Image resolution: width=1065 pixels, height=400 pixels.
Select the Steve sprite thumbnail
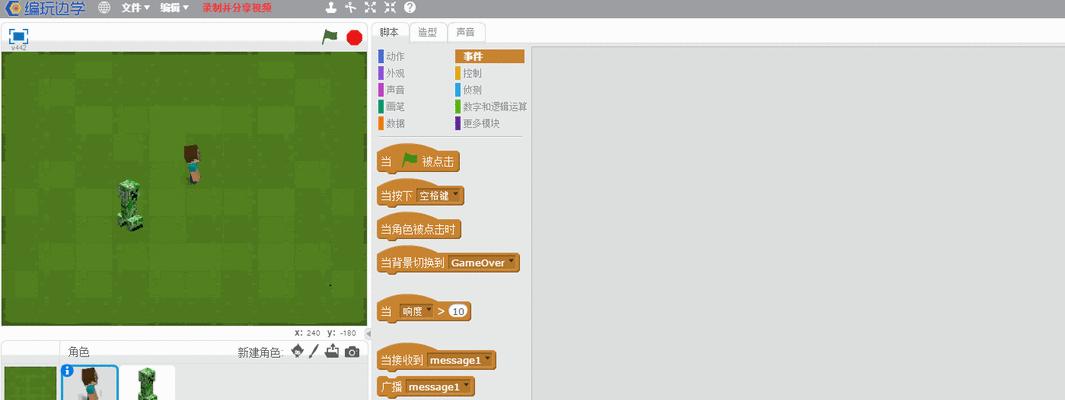pyautogui.click(x=90, y=383)
